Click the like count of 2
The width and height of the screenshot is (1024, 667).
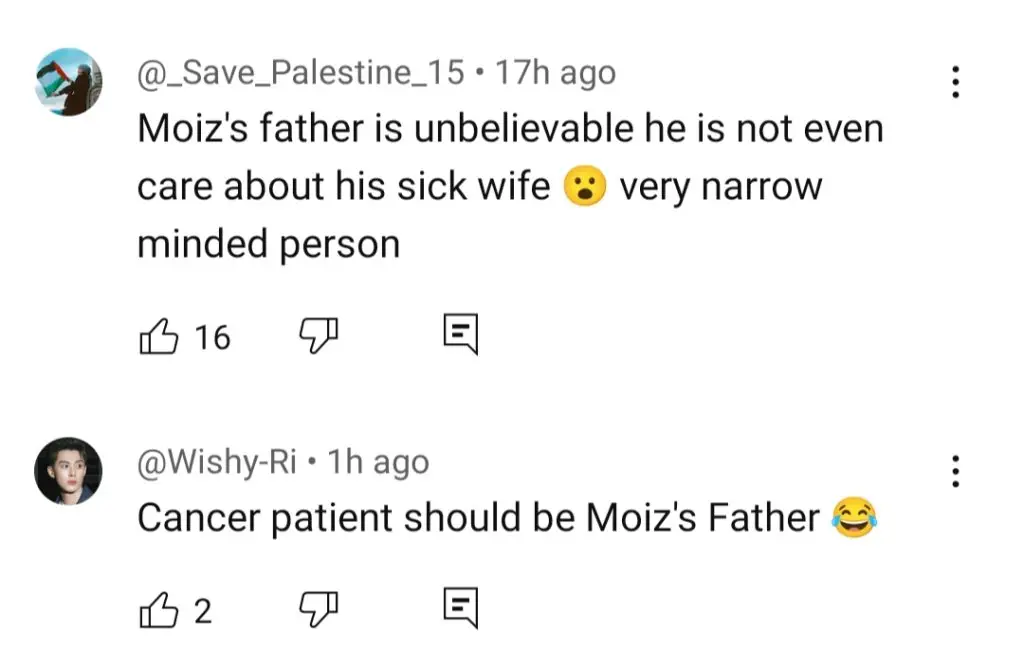pyautogui.click(x=203, y=609)
